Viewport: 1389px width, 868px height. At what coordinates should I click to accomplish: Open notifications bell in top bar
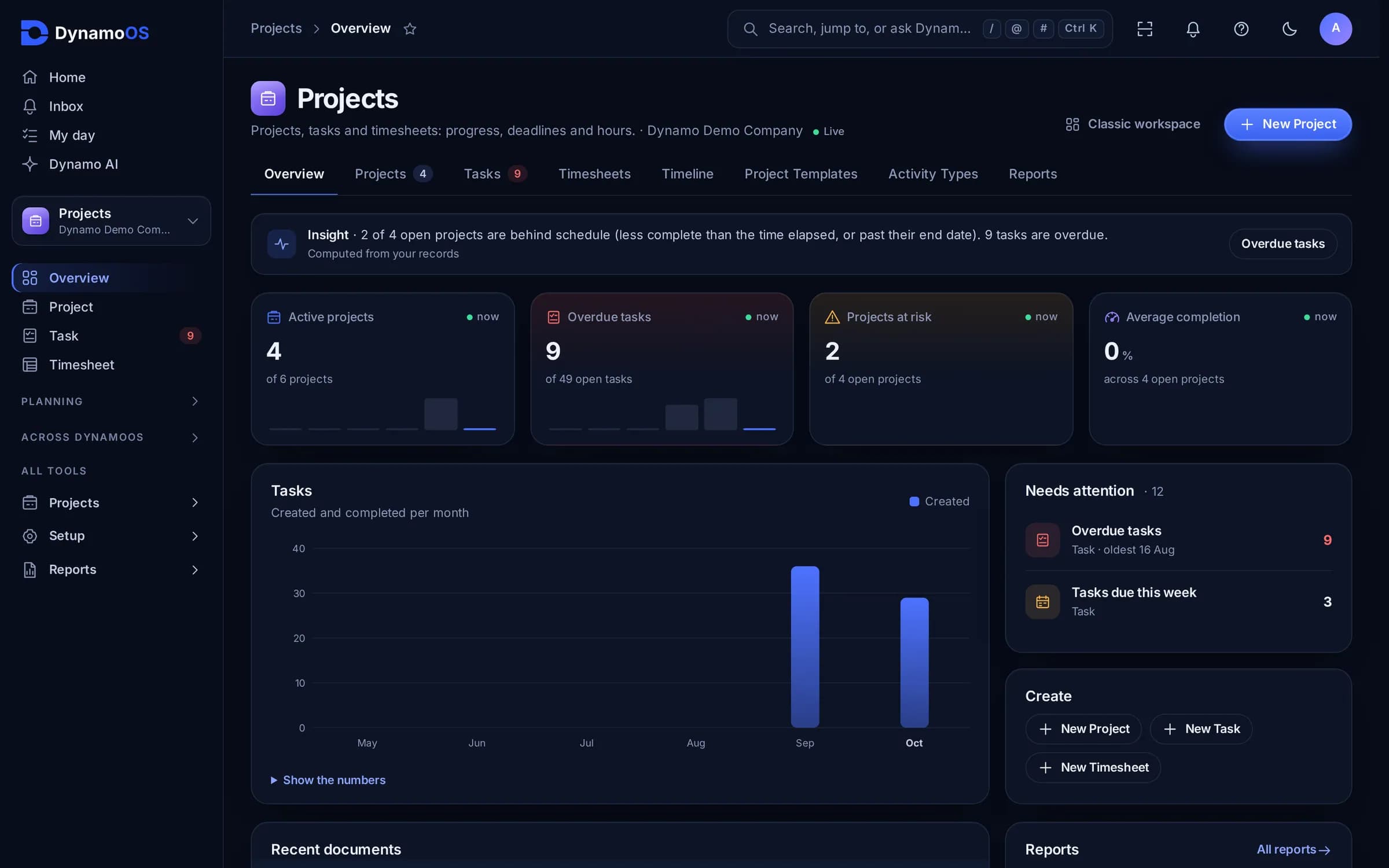pos(1193,28)
